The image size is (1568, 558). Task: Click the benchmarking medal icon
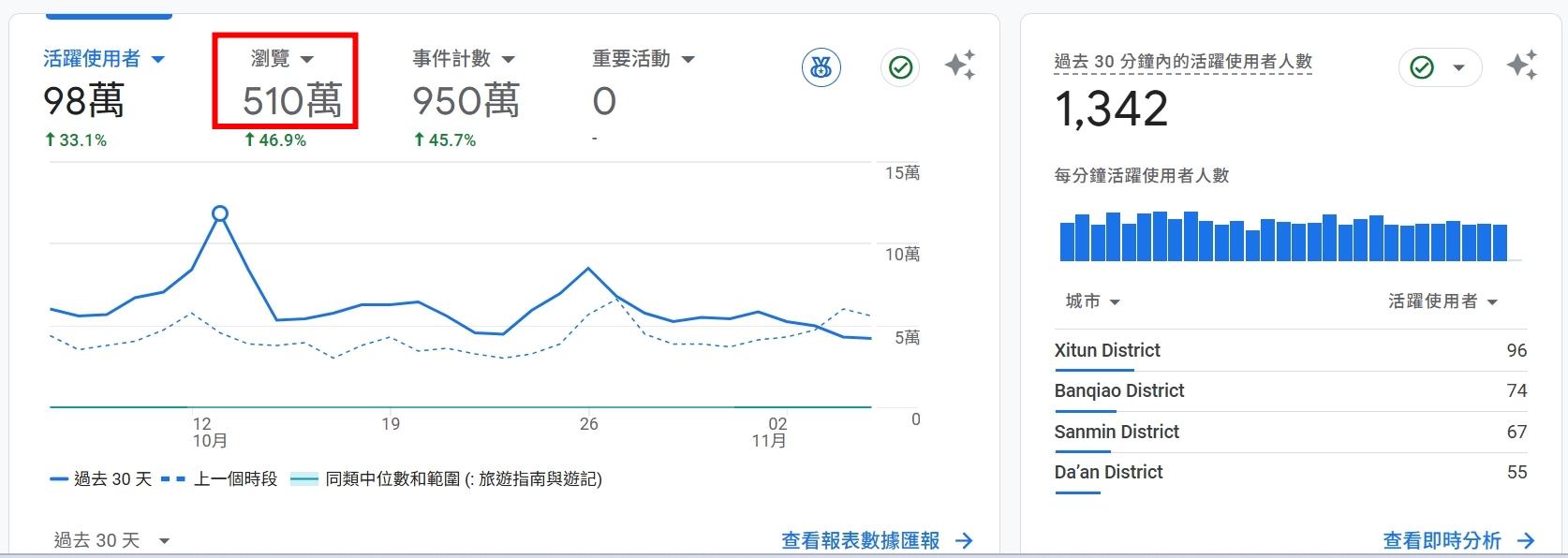(x=821, y=67)
